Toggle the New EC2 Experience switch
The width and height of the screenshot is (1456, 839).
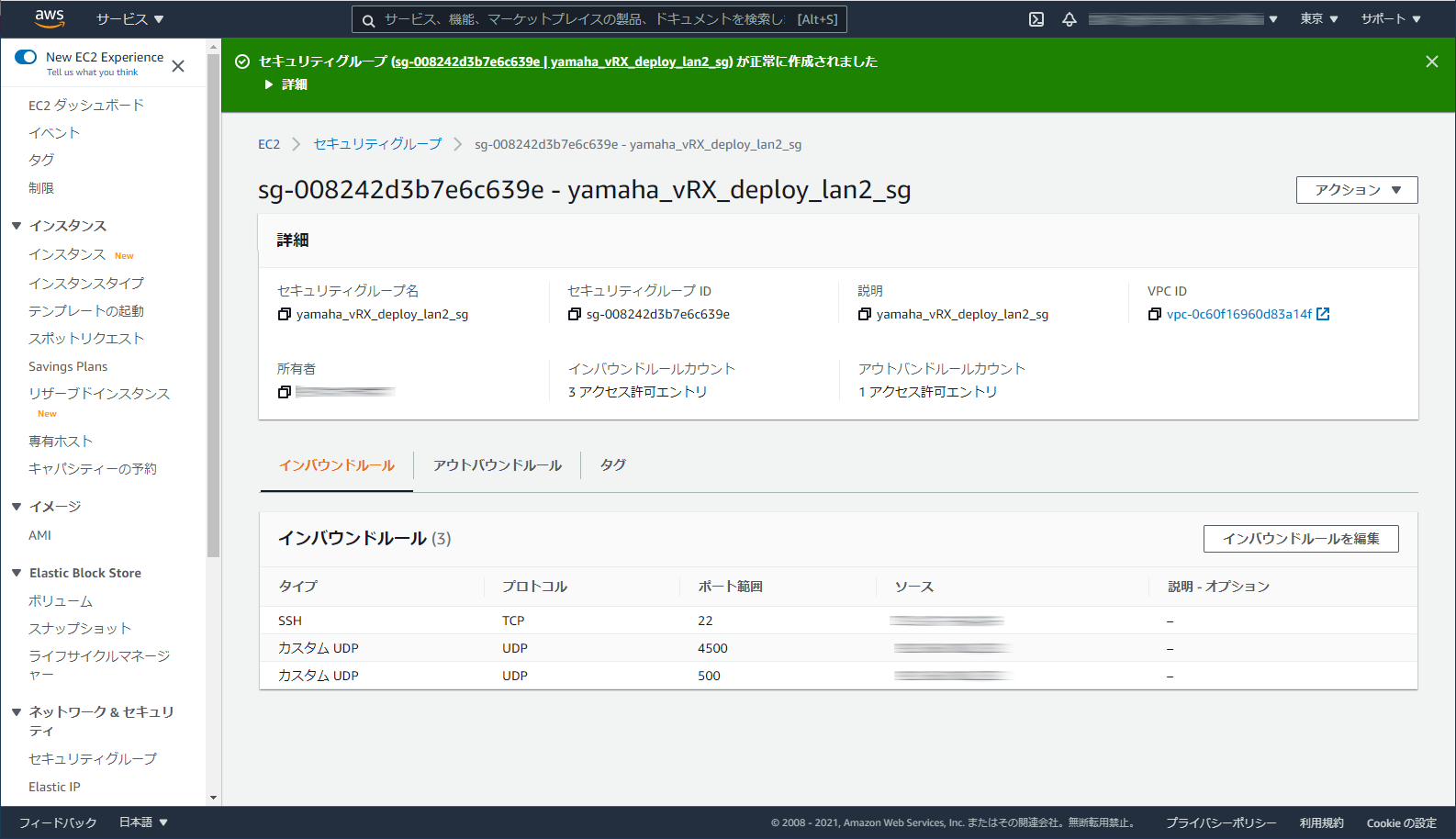point(26,57)
